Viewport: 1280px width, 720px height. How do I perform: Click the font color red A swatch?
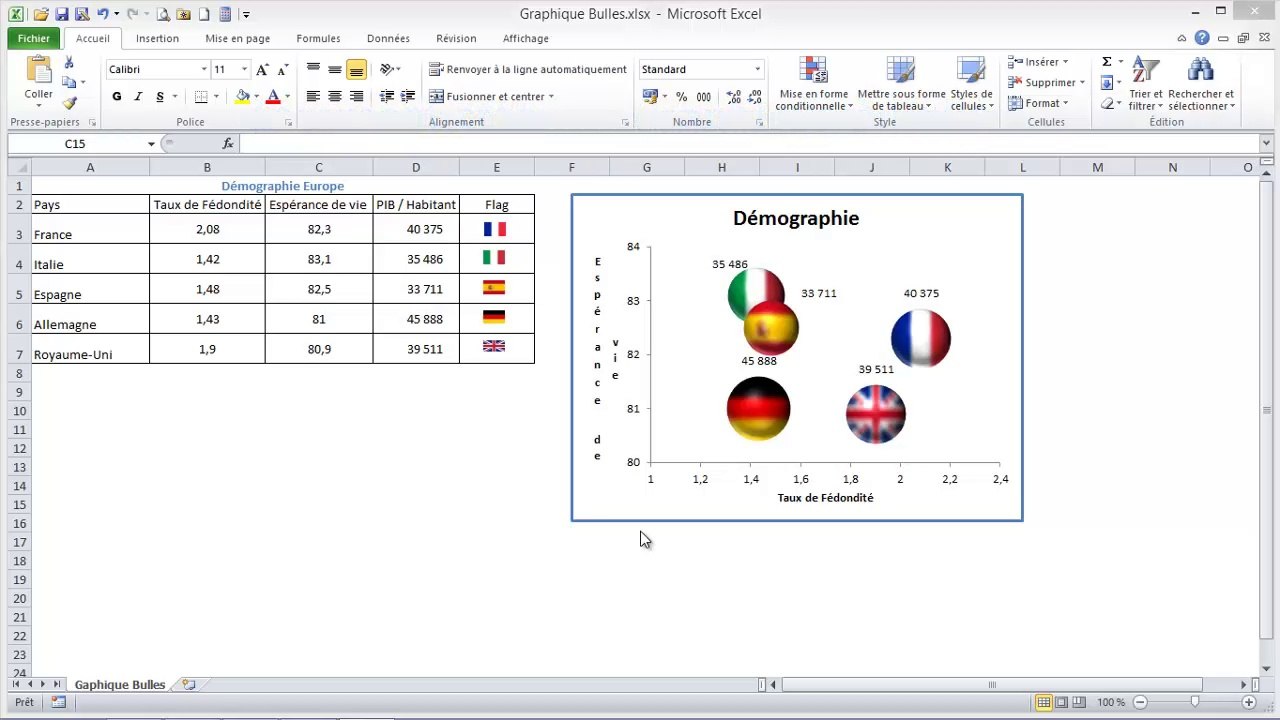[272, 97]
